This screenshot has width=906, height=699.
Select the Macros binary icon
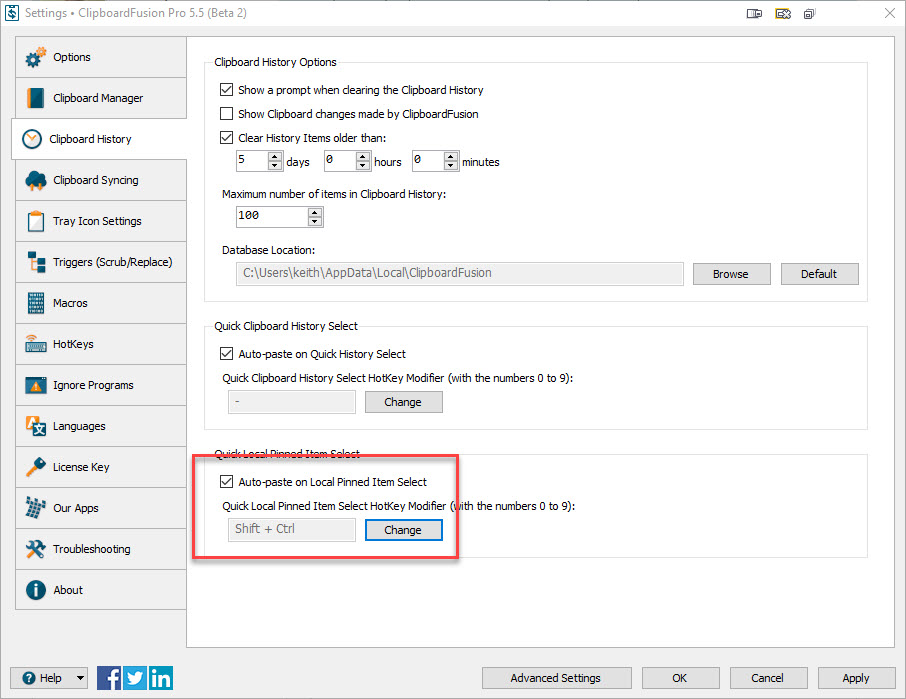(36, 303)
